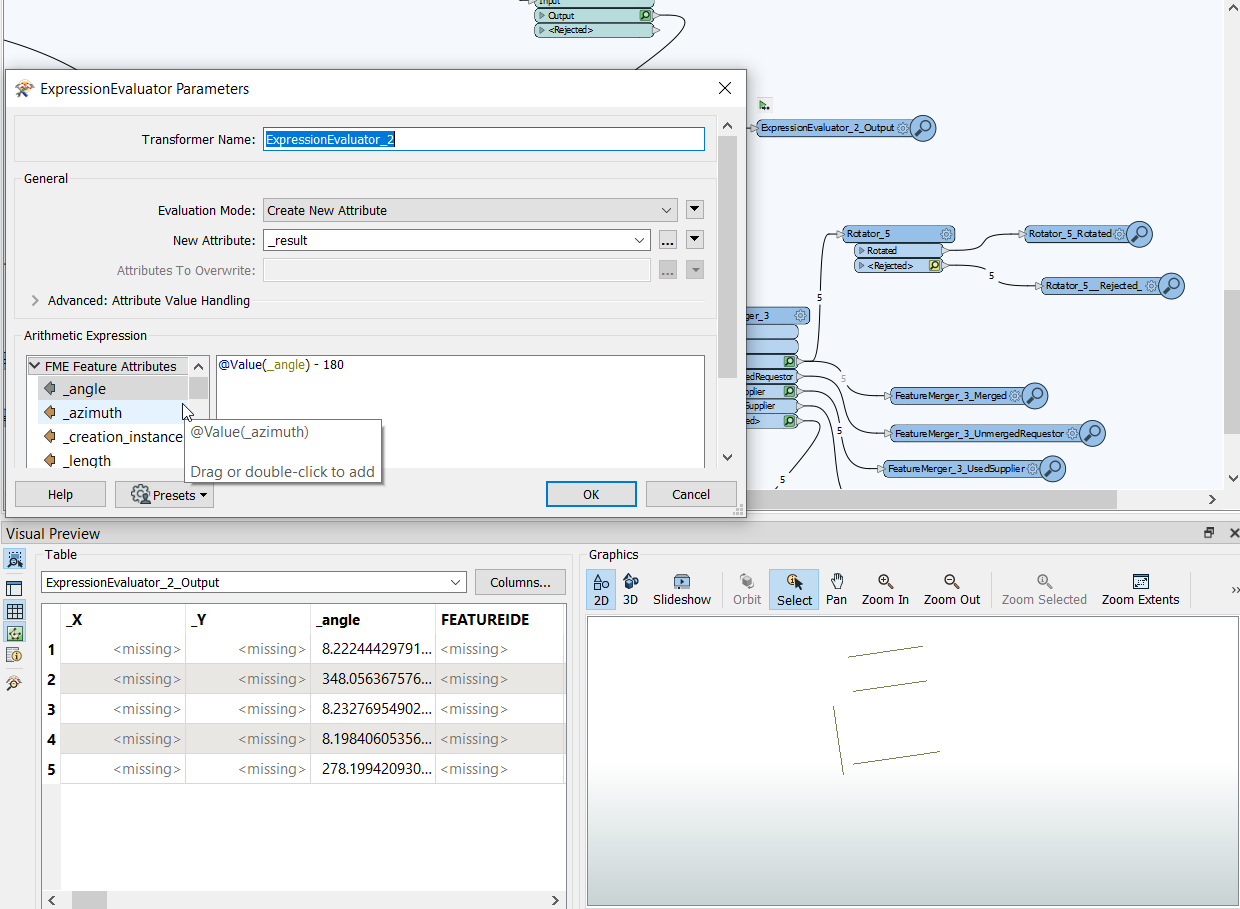Click into the arithmetic expression editor

pos(460,410)
